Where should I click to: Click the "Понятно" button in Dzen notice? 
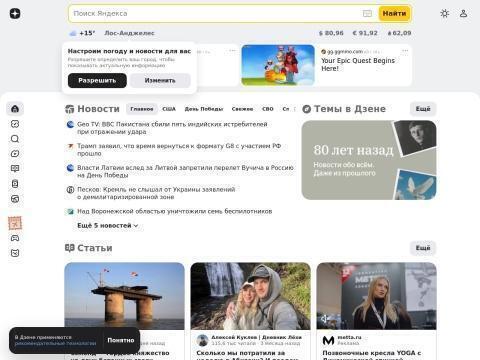click(121, 340)
